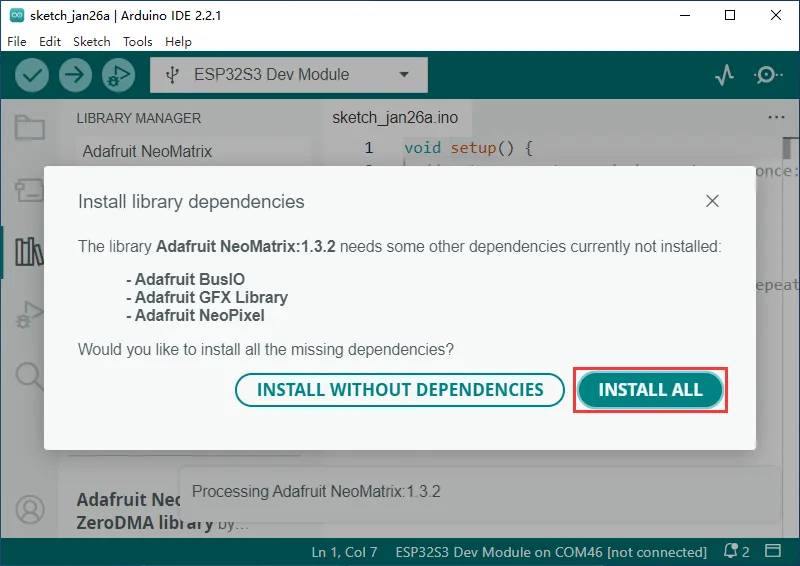Screen dimensions: 800x566
Task: Open the File menu
Action: click(18, 42)
